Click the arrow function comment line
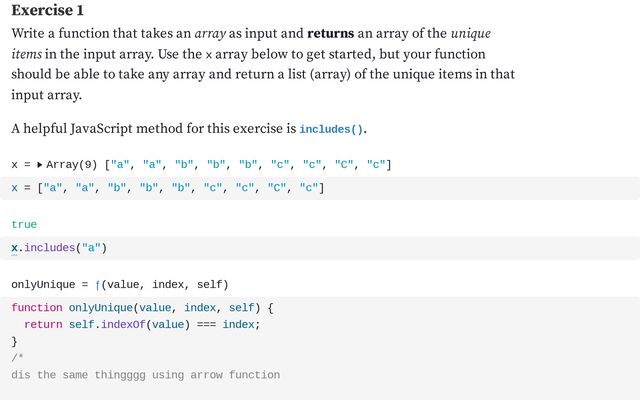Screen dimensions: 640x400 coord(145,375)
